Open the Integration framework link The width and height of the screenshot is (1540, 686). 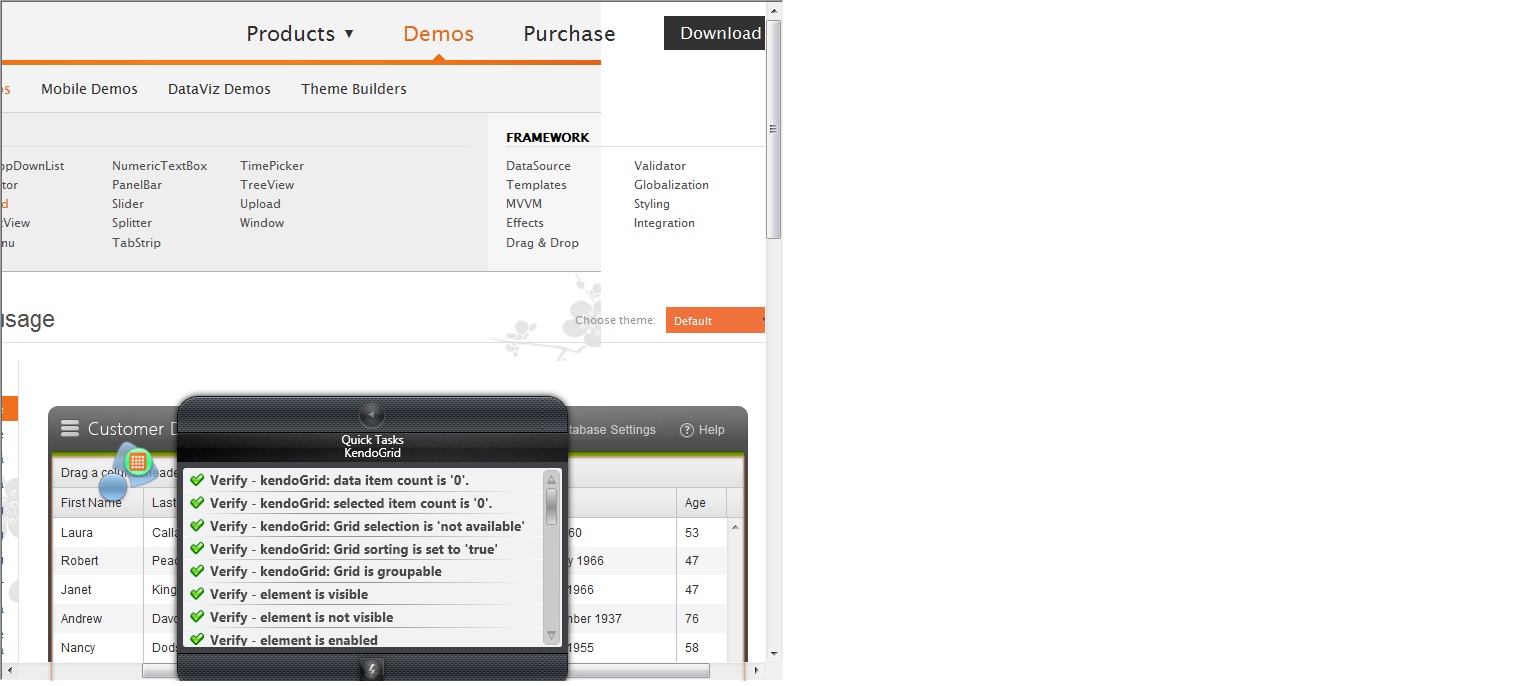[x=664, y=223]
